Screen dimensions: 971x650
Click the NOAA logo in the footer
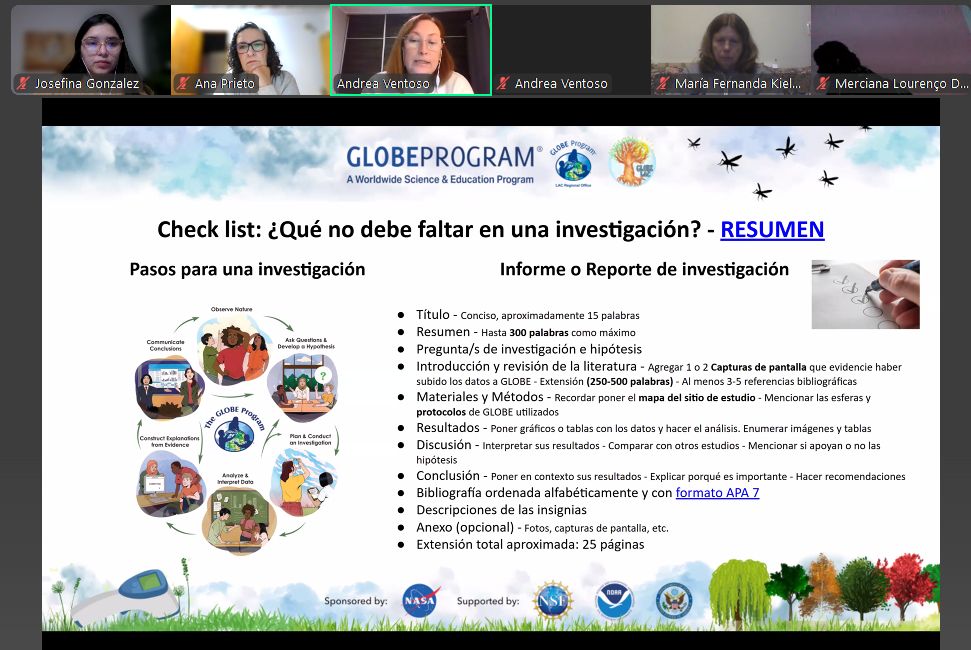614,600
